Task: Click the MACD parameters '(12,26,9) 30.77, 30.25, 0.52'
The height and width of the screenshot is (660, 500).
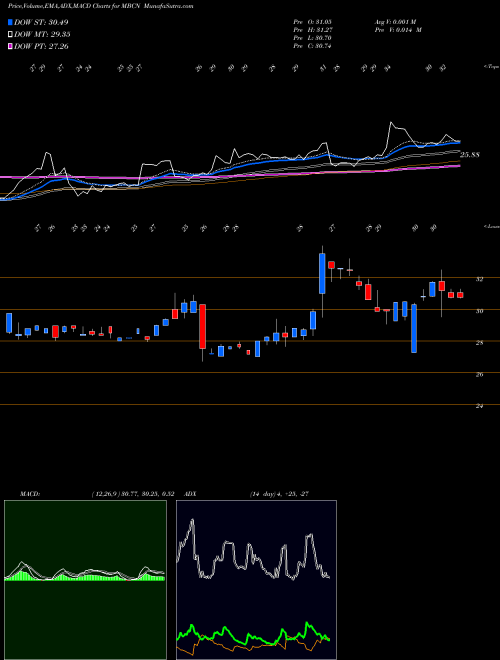Action: tap(133, 494)
